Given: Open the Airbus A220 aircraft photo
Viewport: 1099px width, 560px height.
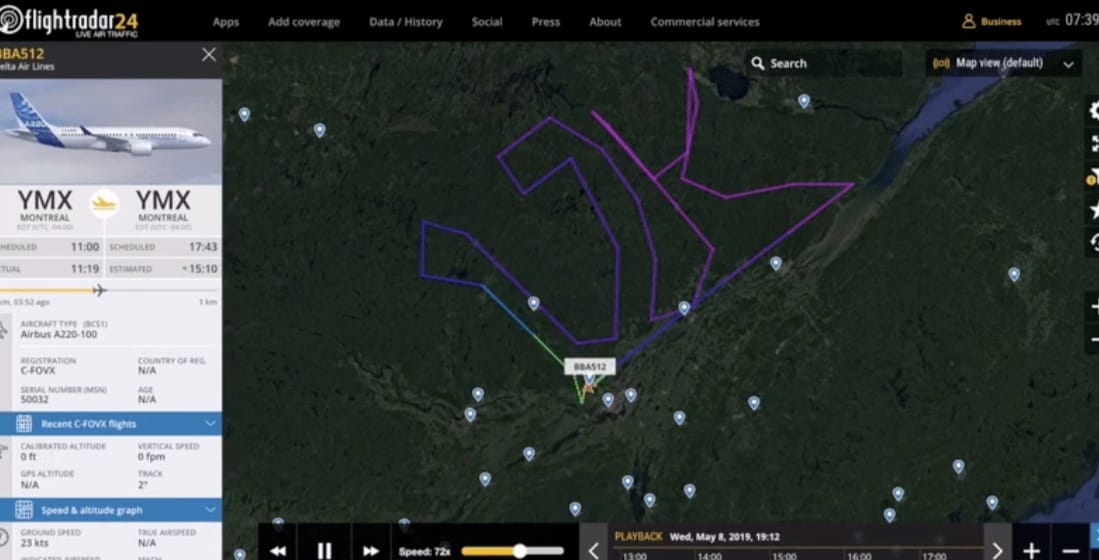Looking at the screenshot, I should tap(111, 130).
